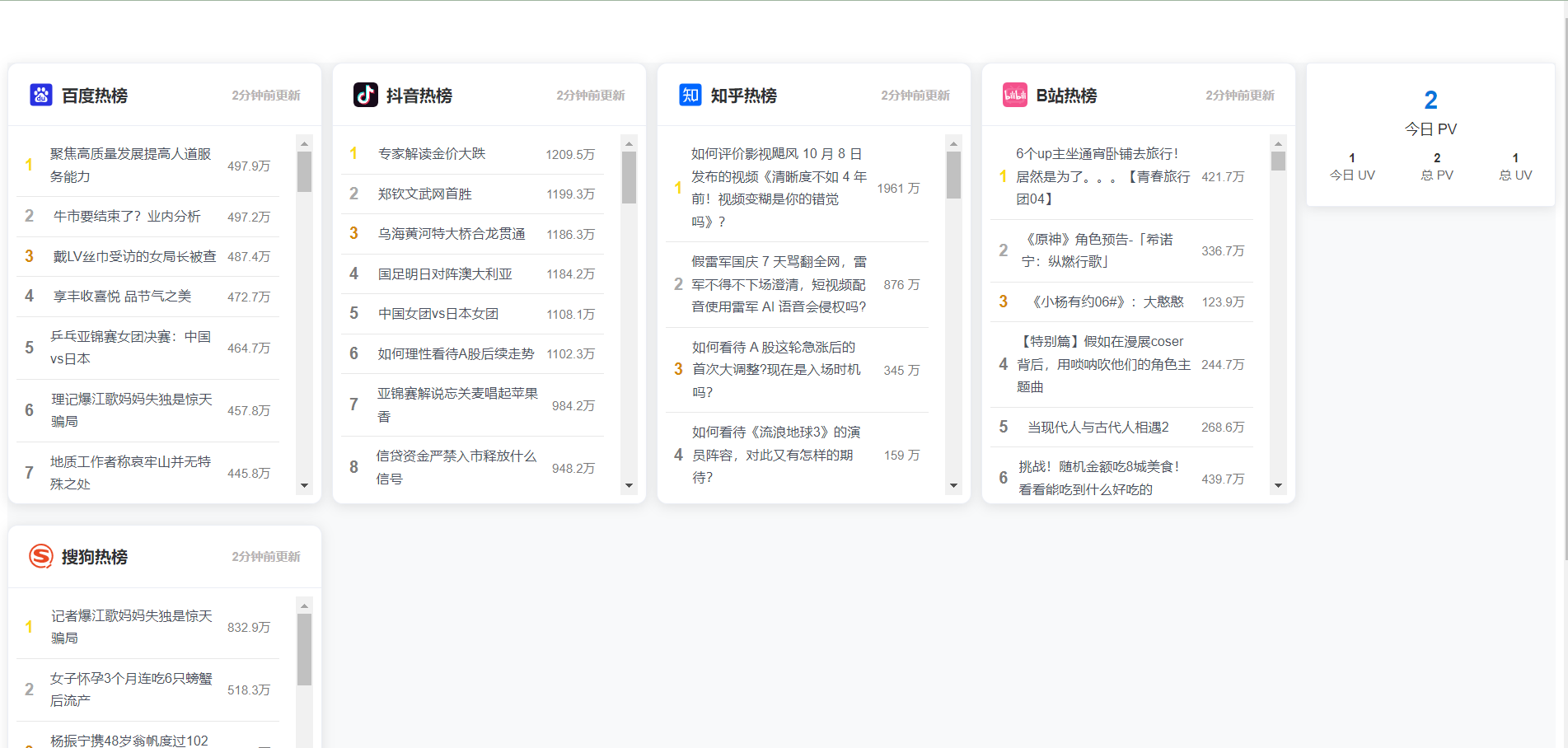Open '国足明日对阵澳大利亚' Douyin topic
The width and height of the screenshot is (1568, 748).
[445, 274]
